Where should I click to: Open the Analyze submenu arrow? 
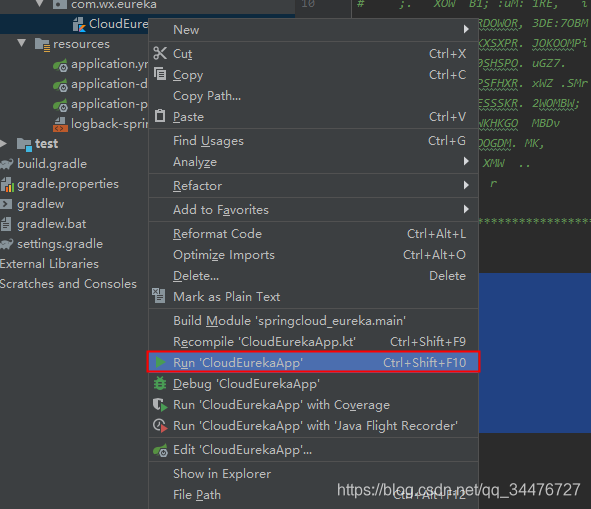tap(466, 161)
